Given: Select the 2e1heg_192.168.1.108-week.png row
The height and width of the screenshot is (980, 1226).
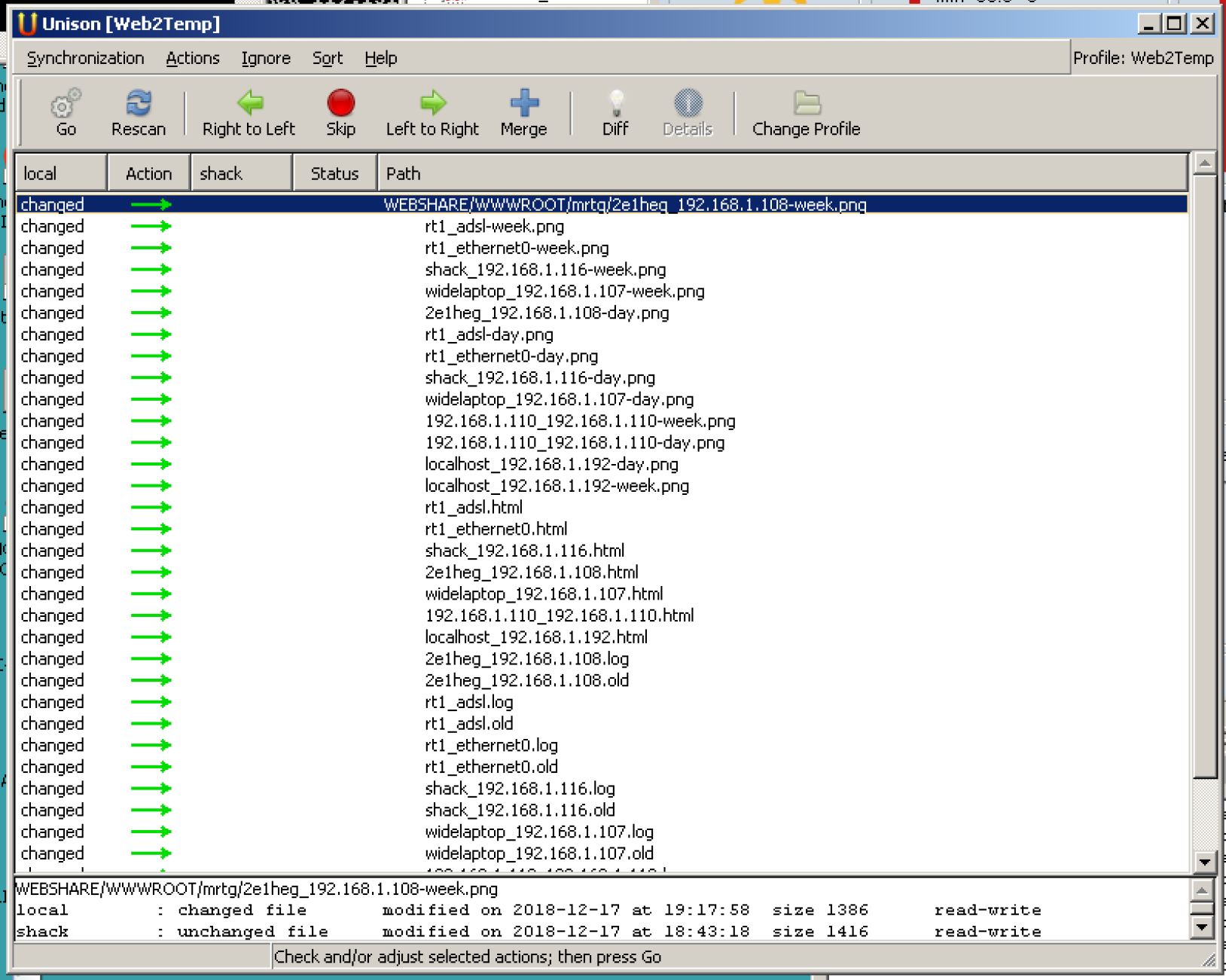Looking at the screenshot, I should click(x=602, y=204).
